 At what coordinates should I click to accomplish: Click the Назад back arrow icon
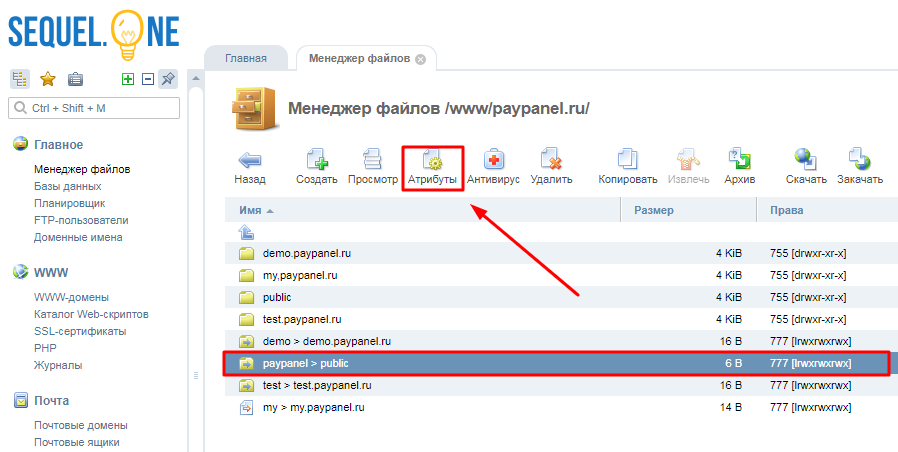pyautogui.click(x=250, y=160)
